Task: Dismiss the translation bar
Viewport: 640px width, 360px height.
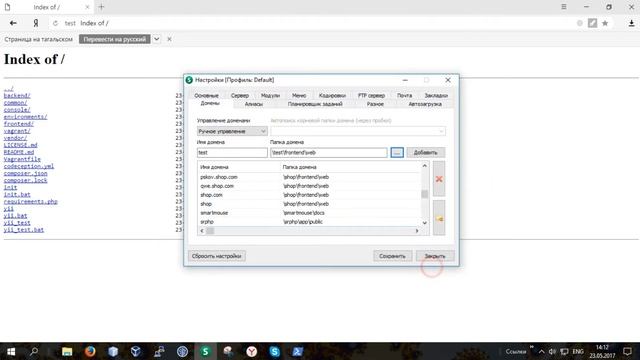Action: (169, 39)
